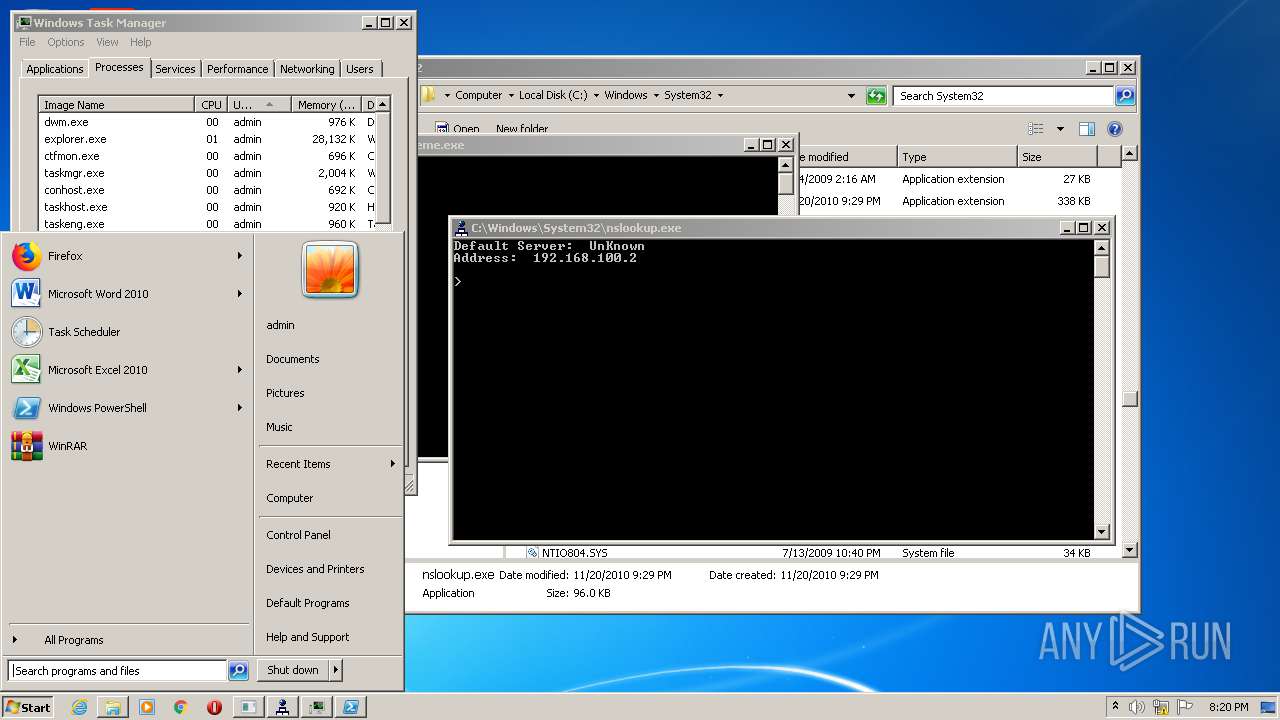Open the Shut down options arrow

click(336, 670)
